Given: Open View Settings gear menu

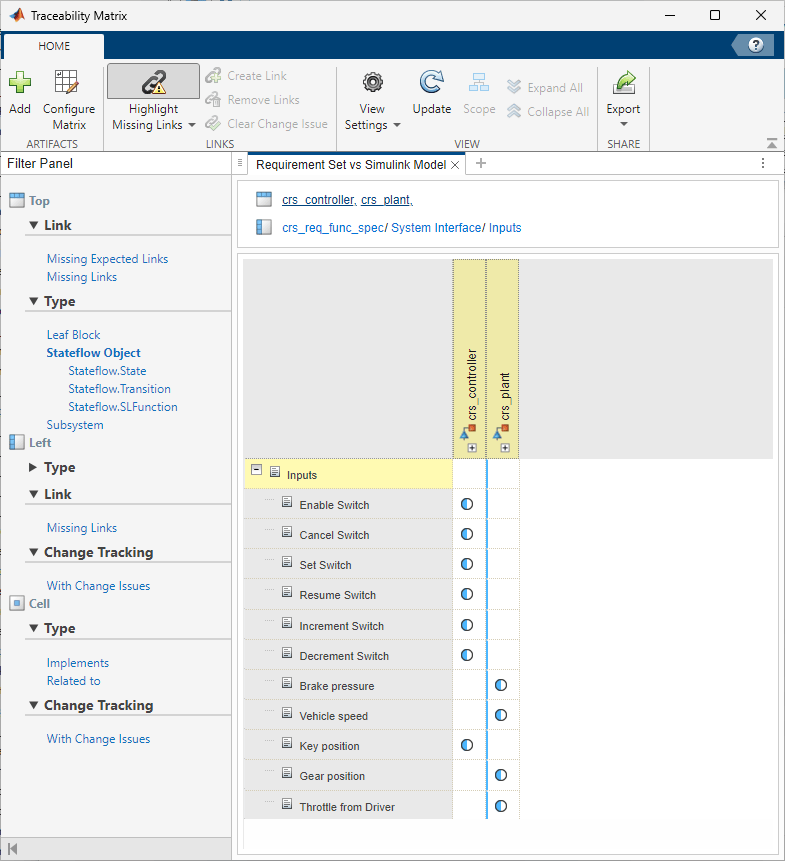Looking at the screenshot, I should (x=372, y=100).
